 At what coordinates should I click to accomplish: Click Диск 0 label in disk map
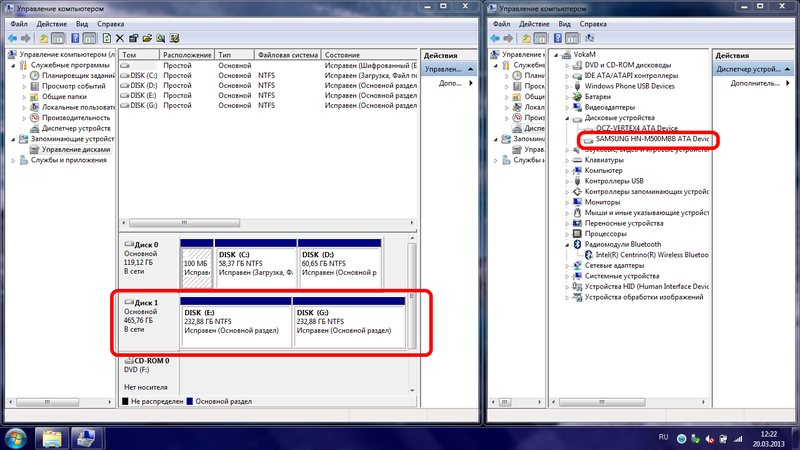tap(146, 245)
